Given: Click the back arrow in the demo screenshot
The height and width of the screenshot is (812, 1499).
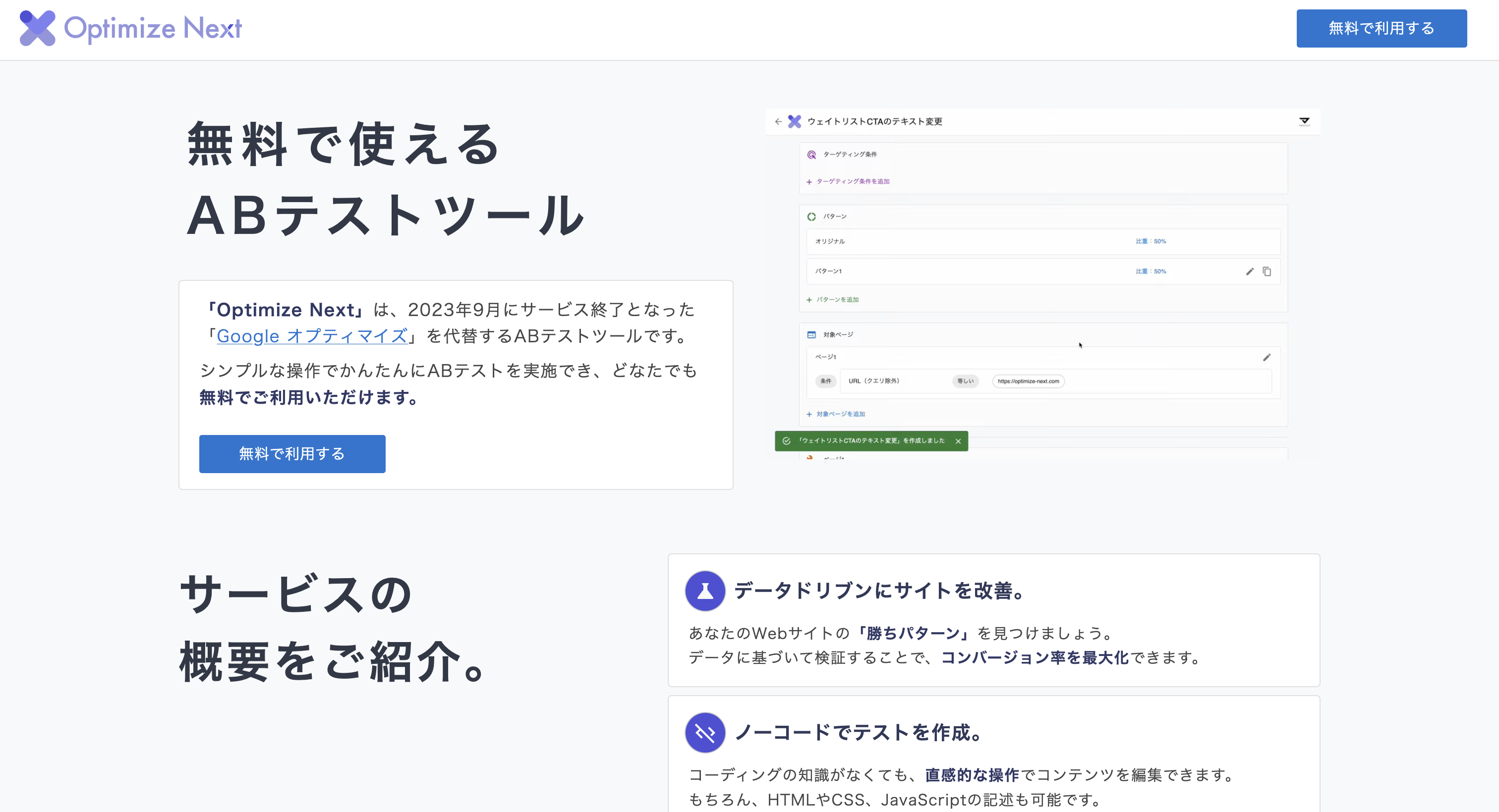Looking at the screenshot, I should click(778, 121).
